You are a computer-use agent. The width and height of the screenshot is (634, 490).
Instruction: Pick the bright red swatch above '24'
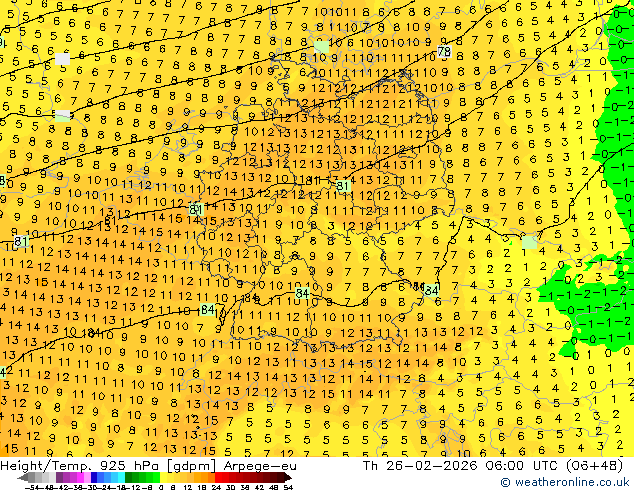218,477
